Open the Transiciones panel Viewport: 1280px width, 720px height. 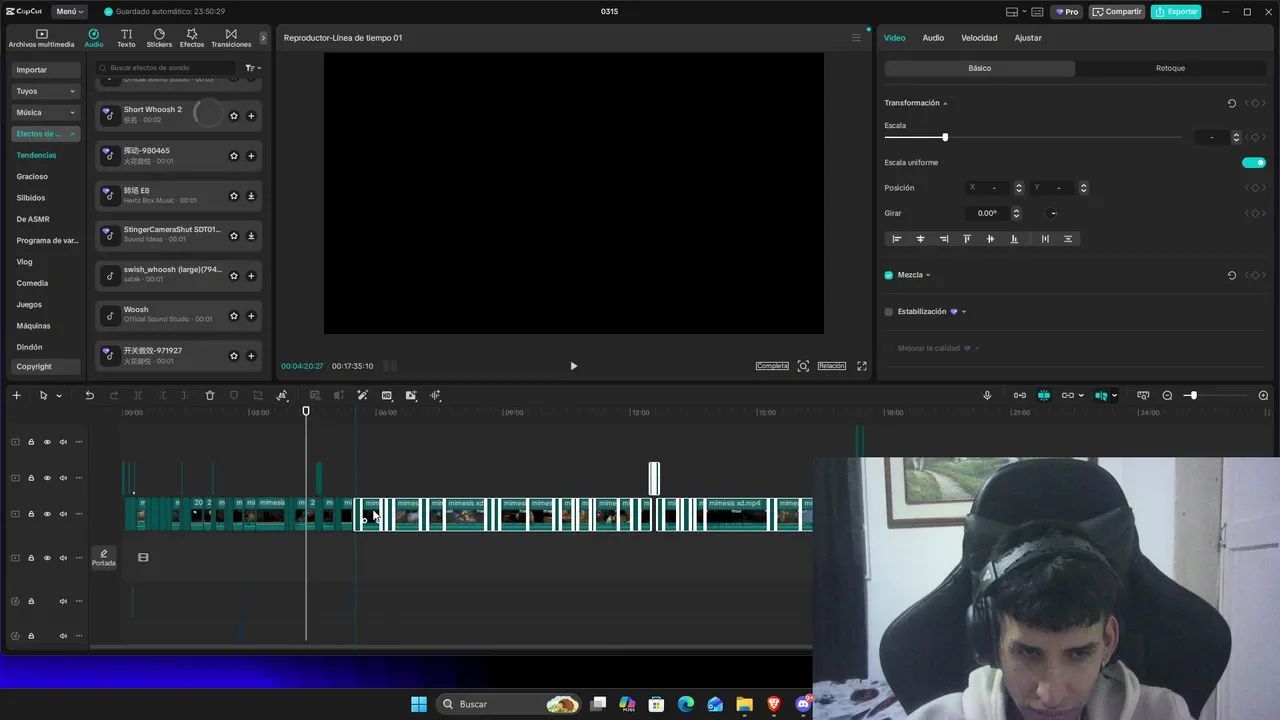pyautogui.click(x=231, y=38)
